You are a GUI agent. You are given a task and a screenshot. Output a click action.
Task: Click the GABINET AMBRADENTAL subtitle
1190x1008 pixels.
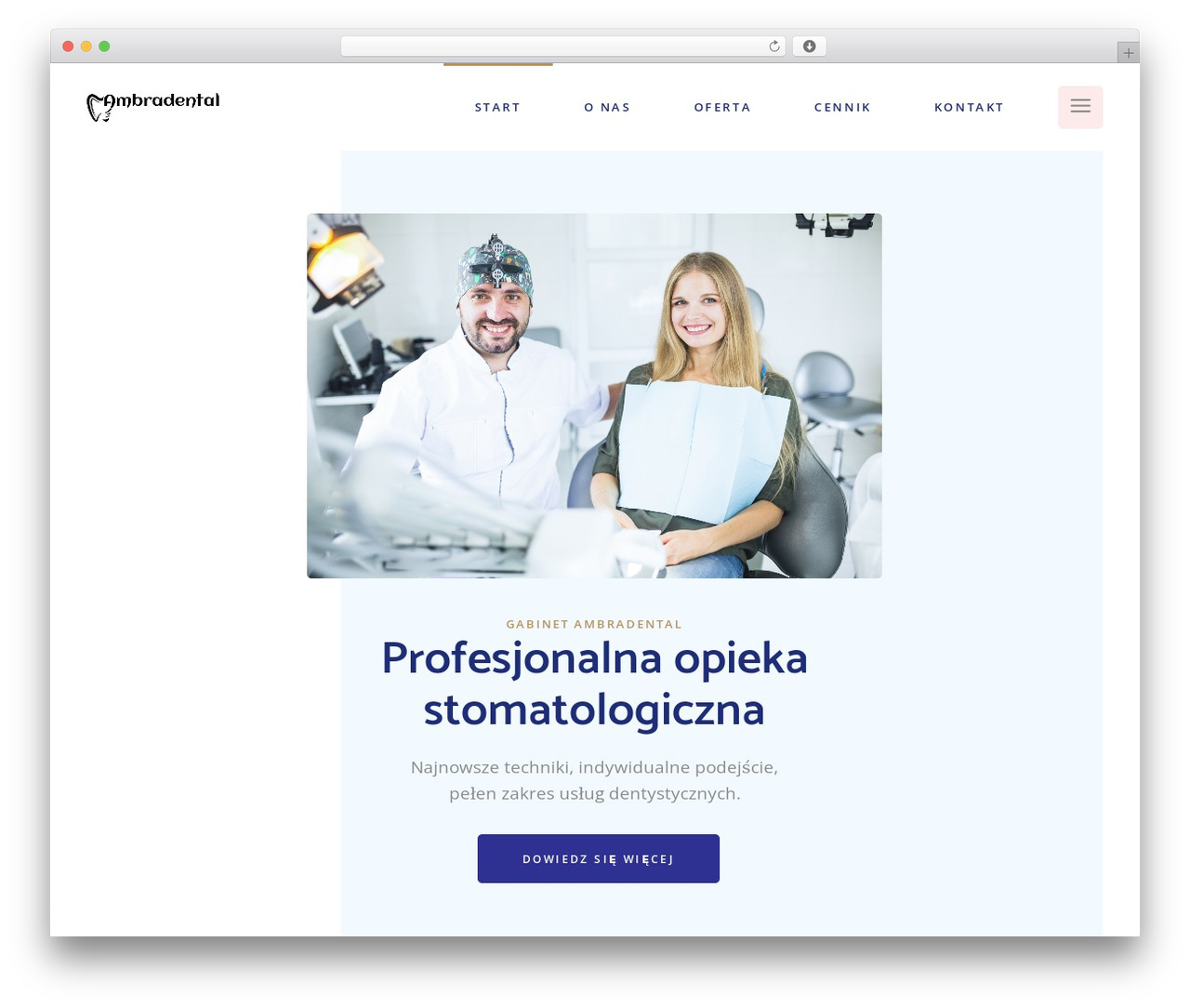tap(594, 624)
